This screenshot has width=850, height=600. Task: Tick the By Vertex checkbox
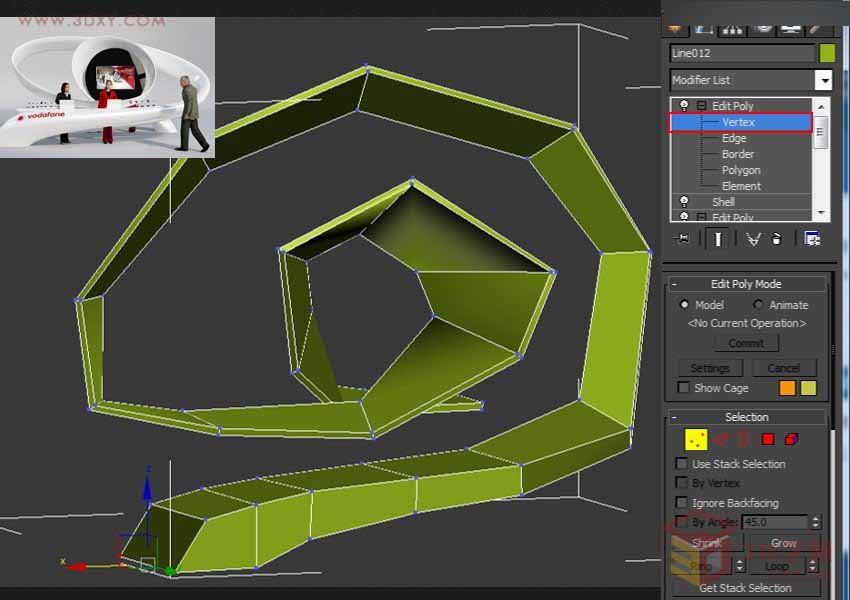tap(681, 482)
